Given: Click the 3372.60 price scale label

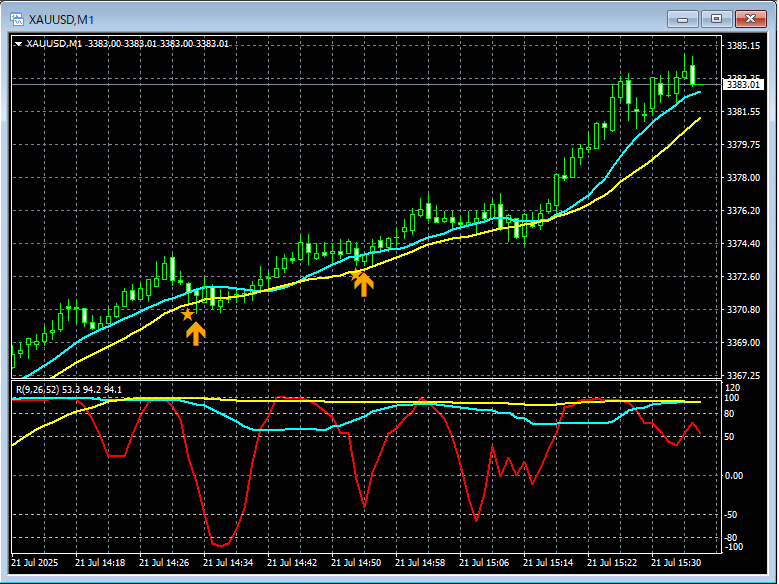Looking at the screenshot, I should [x=743, y=276].
